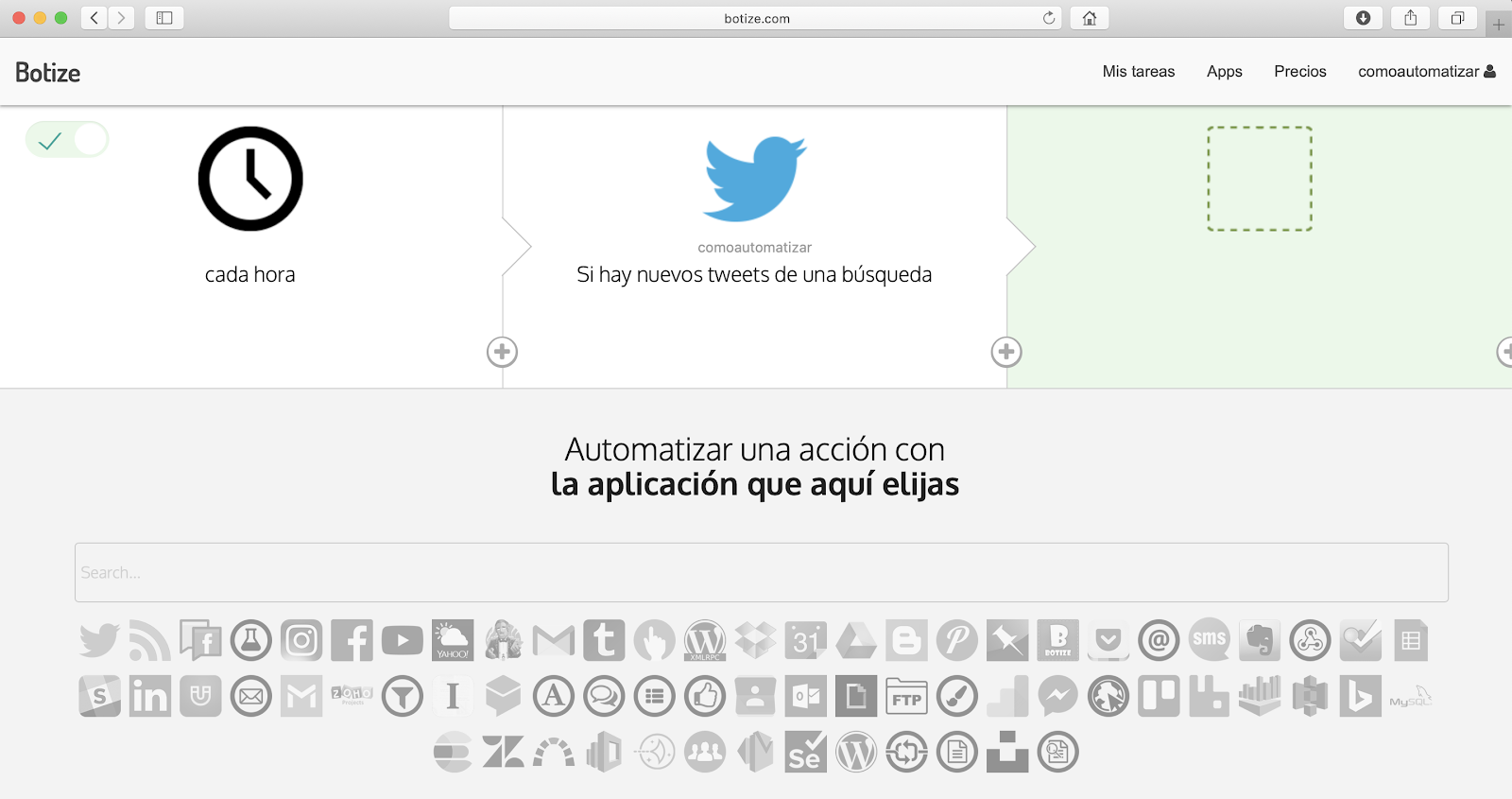Click the empty dashed action placeholder
The width and height of the screenshot is (1512, 799).
tap(1260, 179)
